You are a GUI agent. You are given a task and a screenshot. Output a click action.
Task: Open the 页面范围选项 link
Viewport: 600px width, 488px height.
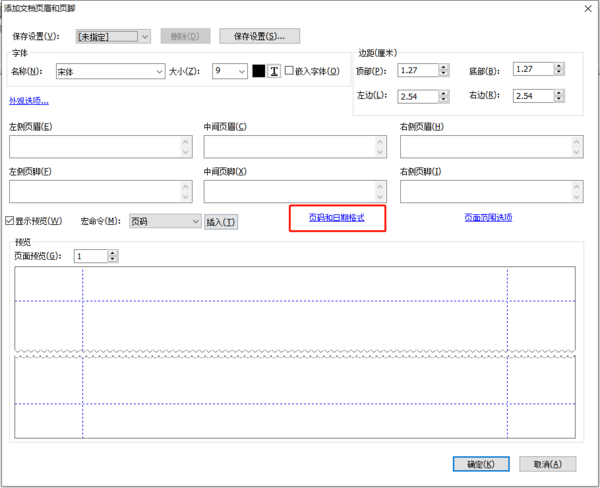pyautogui.click(x=488, y=217)
